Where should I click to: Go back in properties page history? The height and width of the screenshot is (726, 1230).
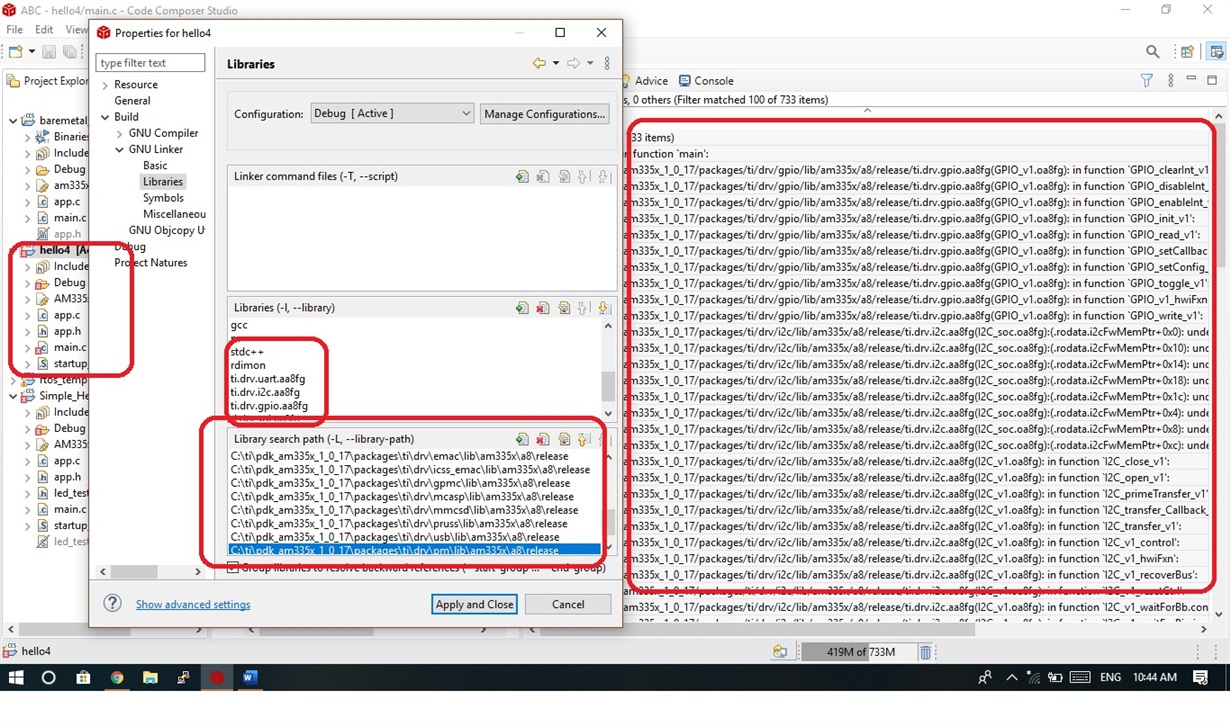(x=539, y=63)
